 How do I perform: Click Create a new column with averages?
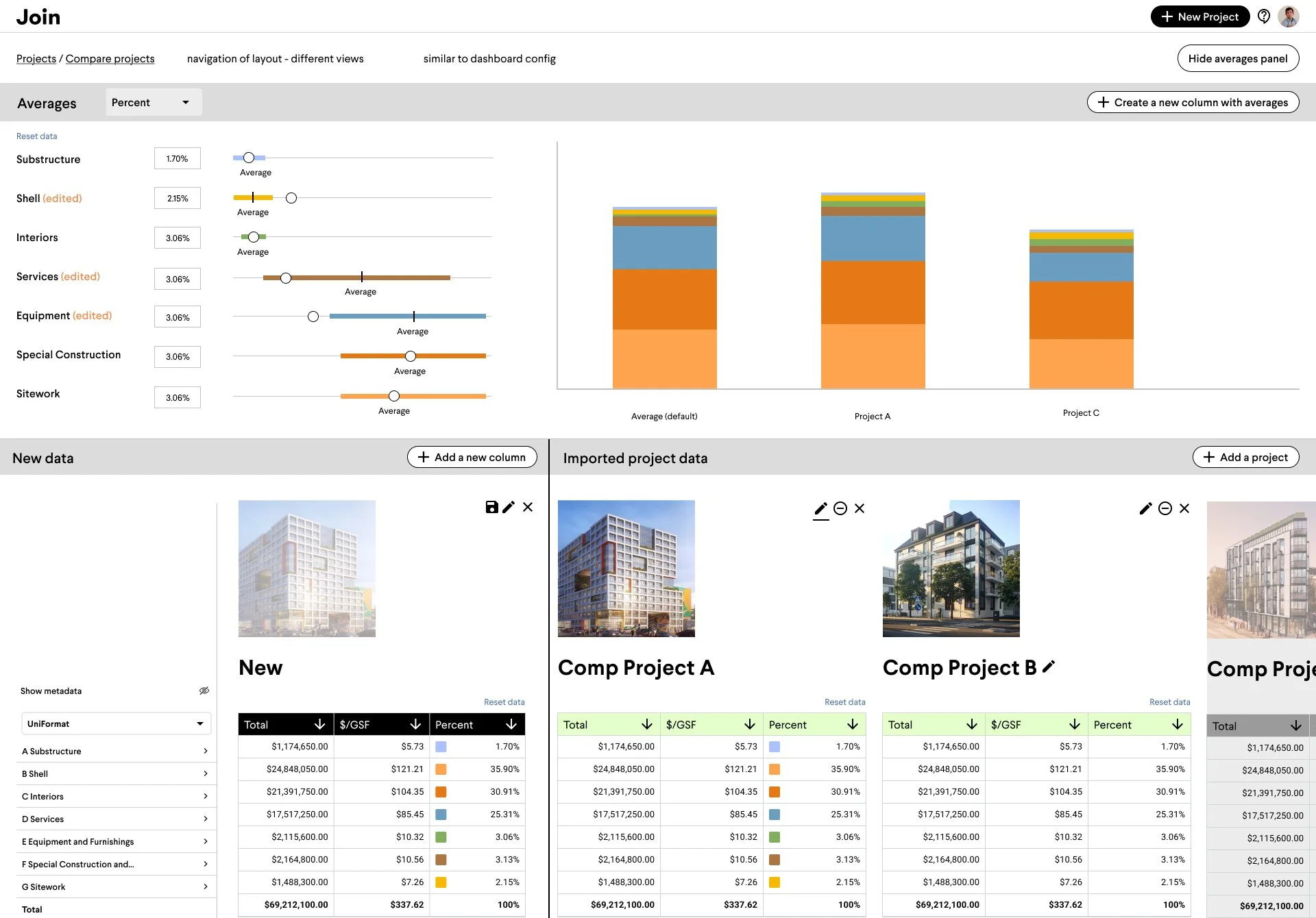tap(1193, 102)
